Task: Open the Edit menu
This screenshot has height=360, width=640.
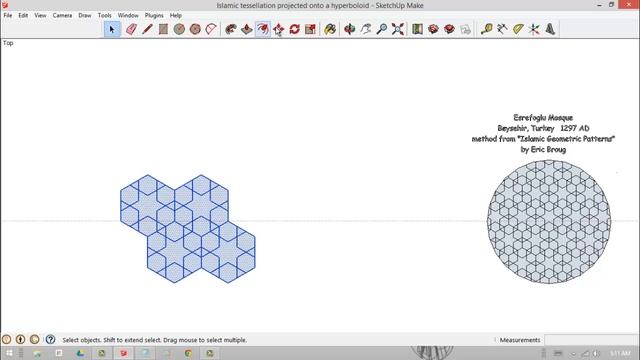Action: tap(23, 15)
